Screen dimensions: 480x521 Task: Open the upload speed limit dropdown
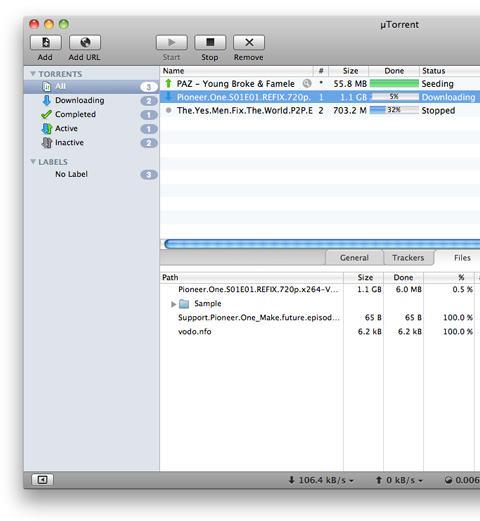point(399,480)
